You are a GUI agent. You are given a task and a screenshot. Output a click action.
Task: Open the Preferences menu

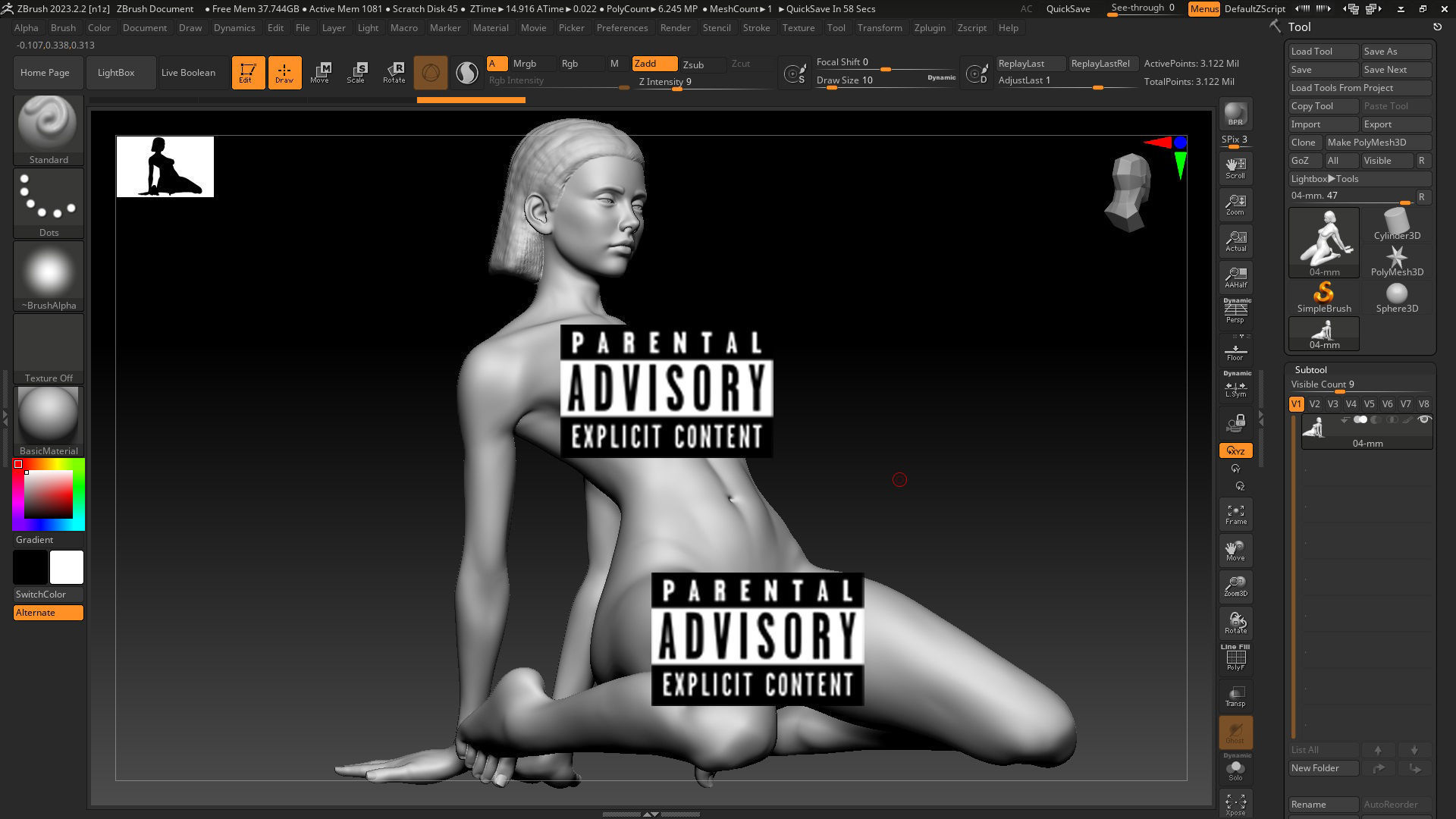click(622, 27)
